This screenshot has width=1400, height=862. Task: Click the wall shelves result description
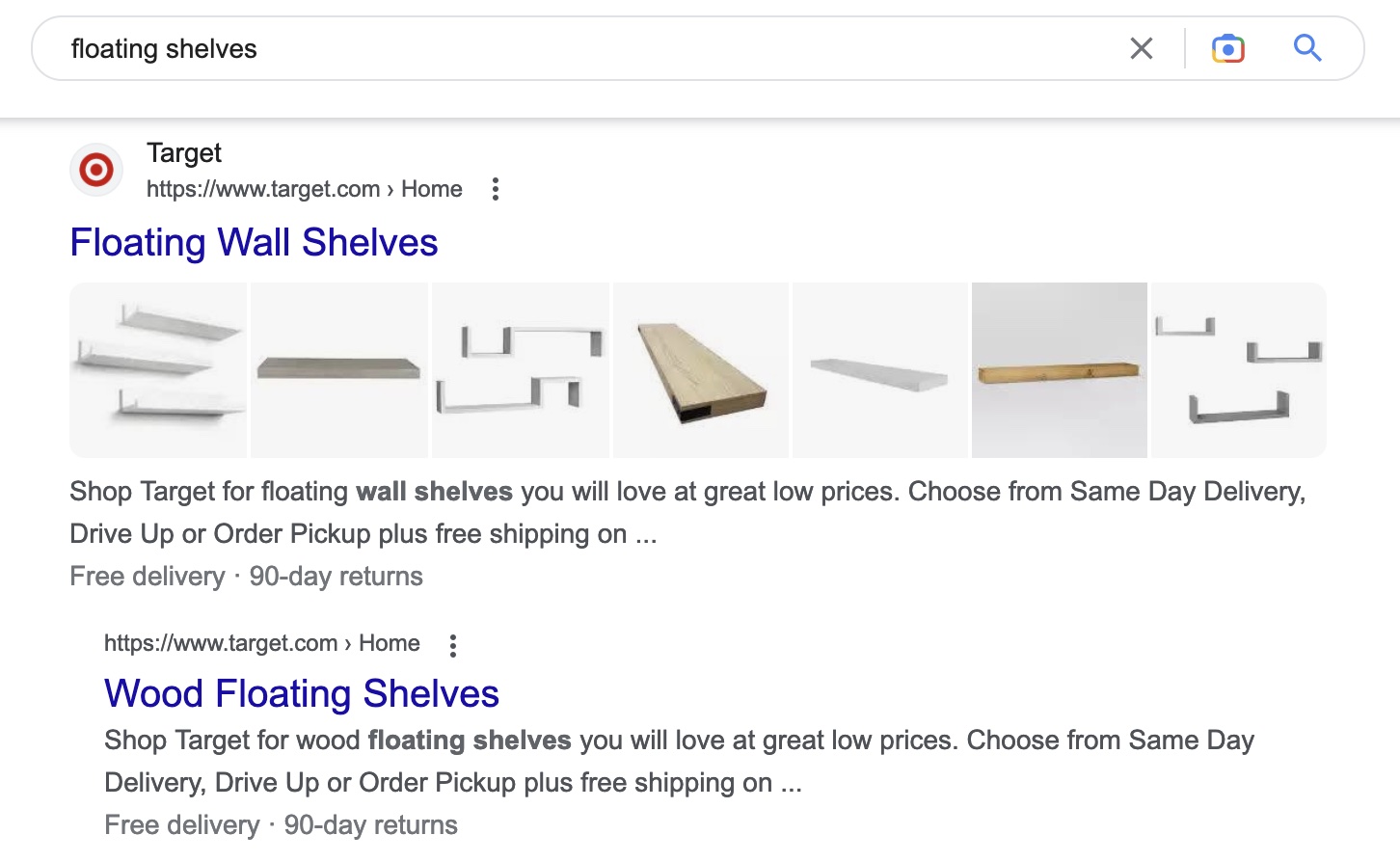687,512
